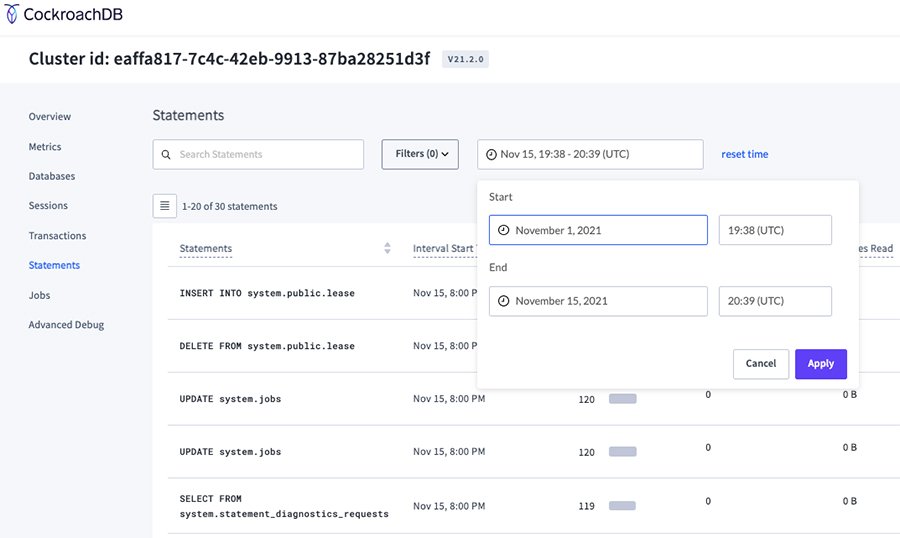Click clock icon in End date field
Viewport: 900px width, 538px height.
(503, 301)
